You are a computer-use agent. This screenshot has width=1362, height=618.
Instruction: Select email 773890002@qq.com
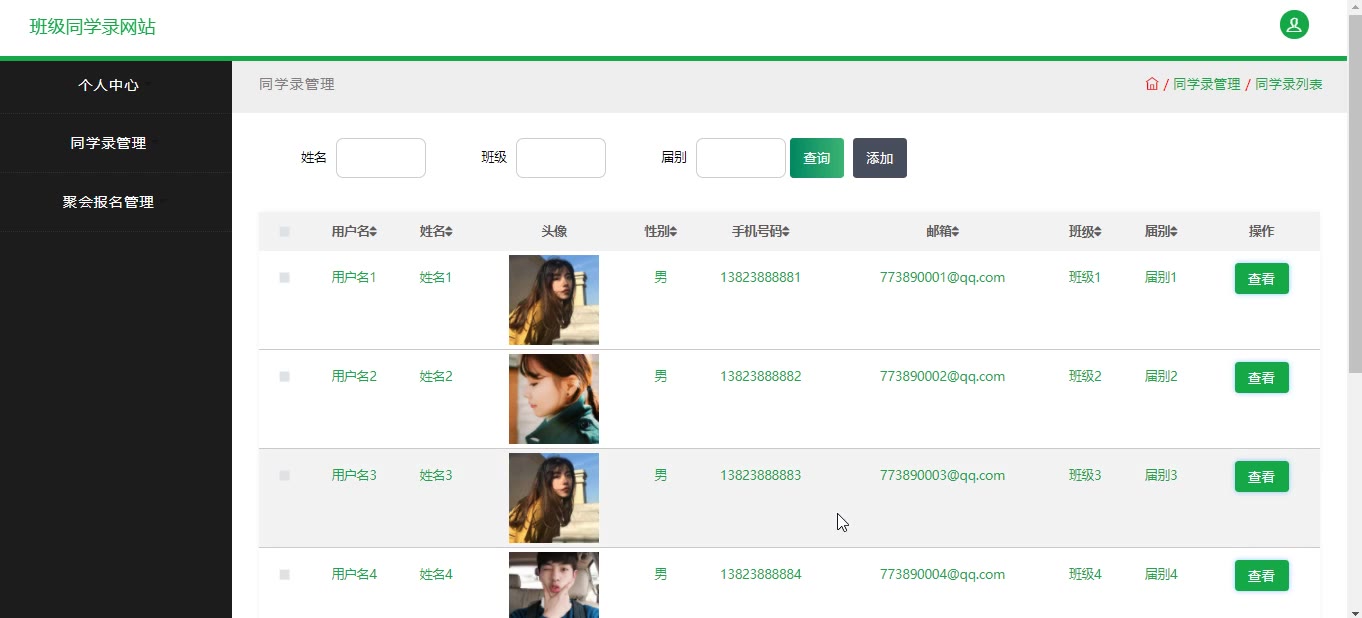click(x=942, y=377)
